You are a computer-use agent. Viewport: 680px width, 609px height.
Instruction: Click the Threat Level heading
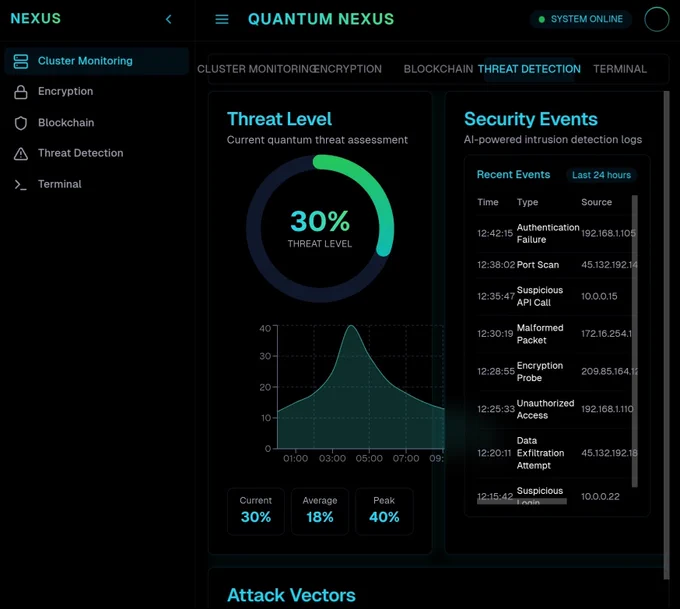coord(279,119)
